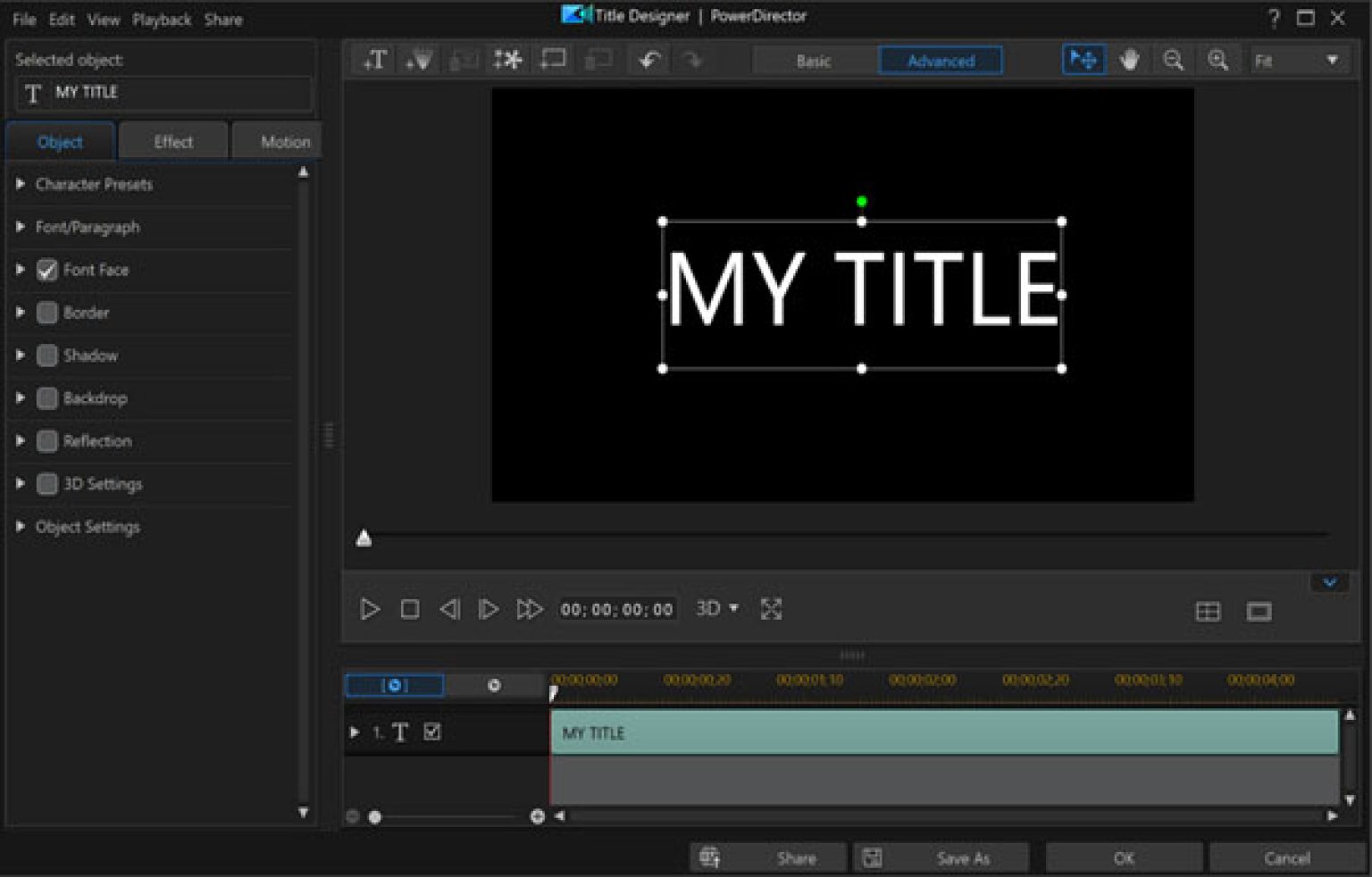Image resolution: width=1372 pixels, height=877 pixels.
Task: Click the Undo arrow icon
Action: pos(649,60)
